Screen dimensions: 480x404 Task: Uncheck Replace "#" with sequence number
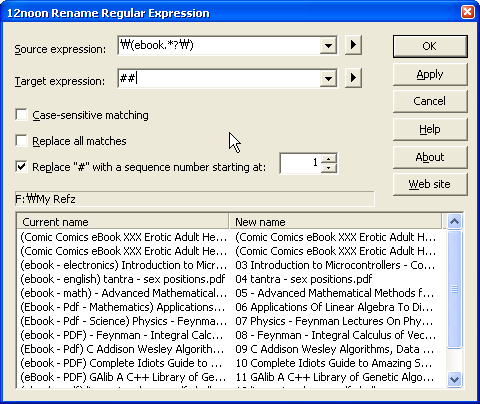coord(22,166)
